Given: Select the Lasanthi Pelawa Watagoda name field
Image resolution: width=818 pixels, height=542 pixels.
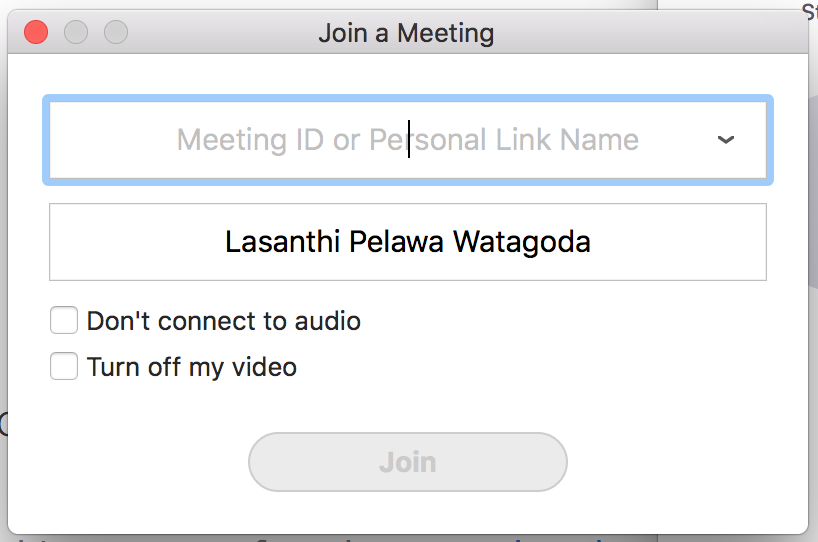Looking at the screenshot, I should pyautogui.click(x=407, y=242).
